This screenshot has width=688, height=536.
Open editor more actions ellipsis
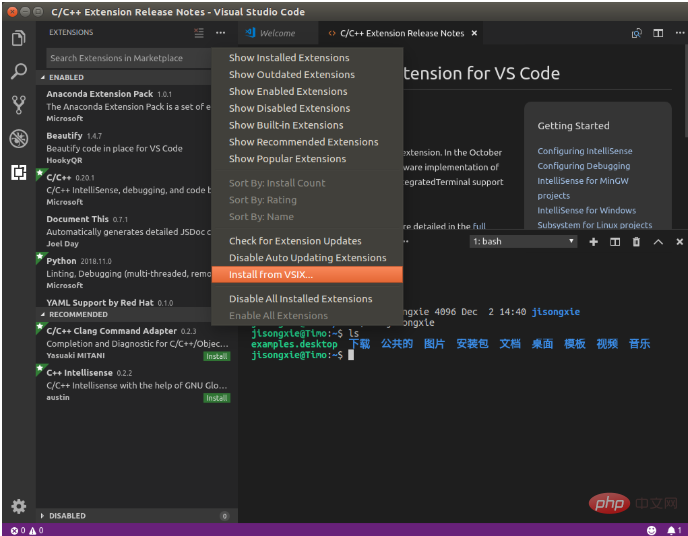(x=680, y=33)
